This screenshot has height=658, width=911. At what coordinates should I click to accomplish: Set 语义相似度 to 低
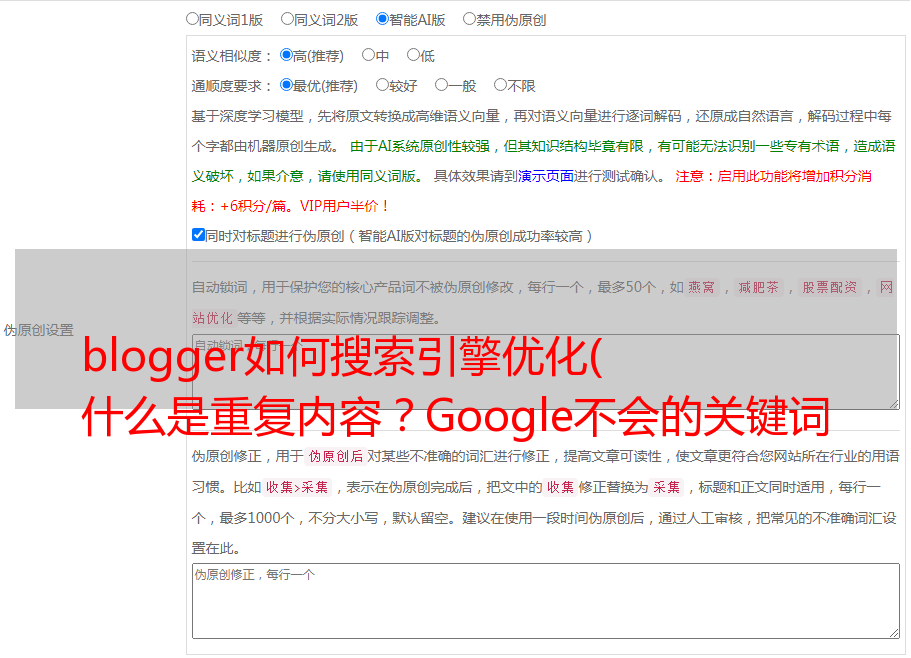point(413,55)
